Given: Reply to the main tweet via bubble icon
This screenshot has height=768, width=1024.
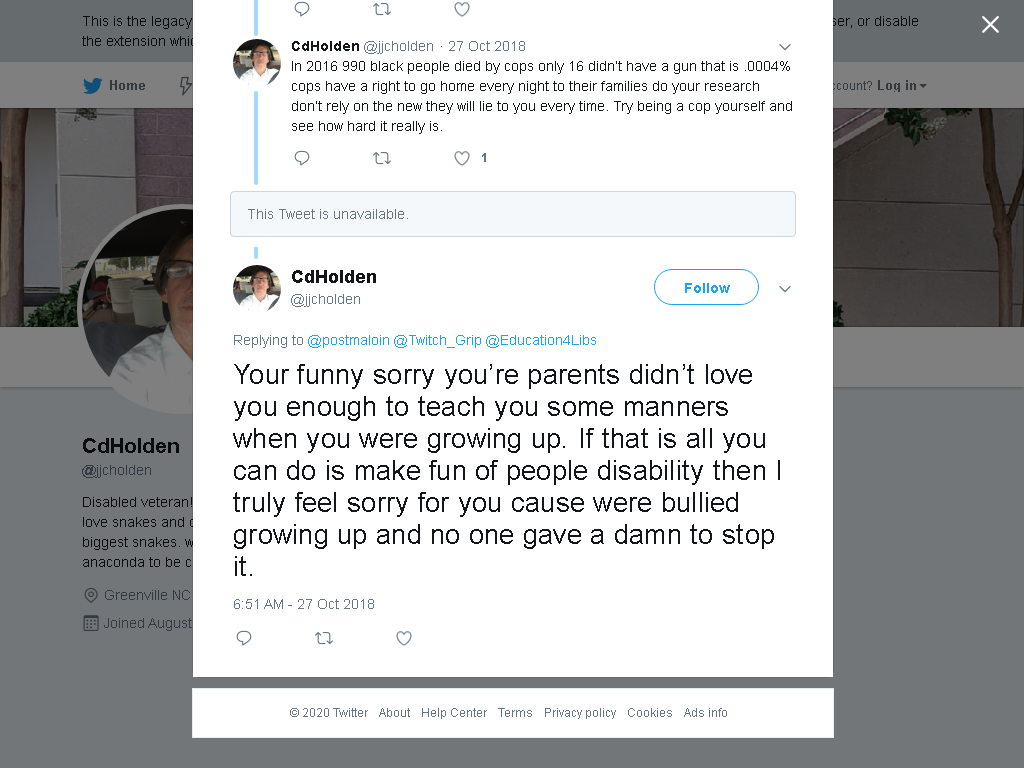Looking at the screenshot, I should [x=244, y=638].
